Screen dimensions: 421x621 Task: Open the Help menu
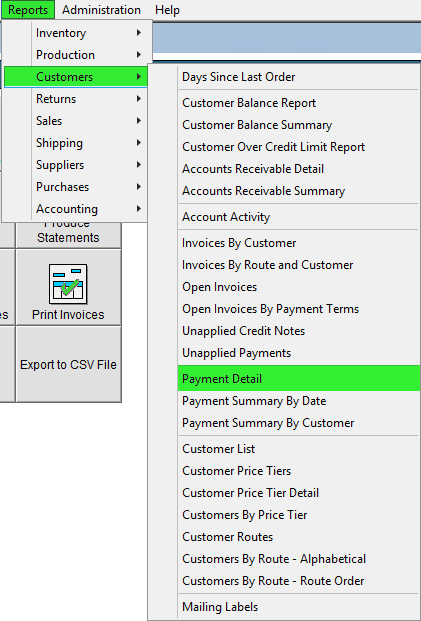(x=168, y=10)
